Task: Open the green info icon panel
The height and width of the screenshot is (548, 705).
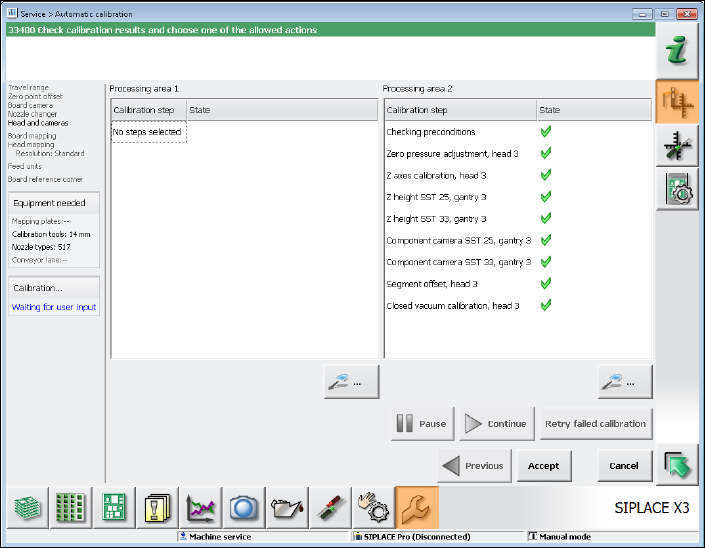Action: [x=678, y=50]
